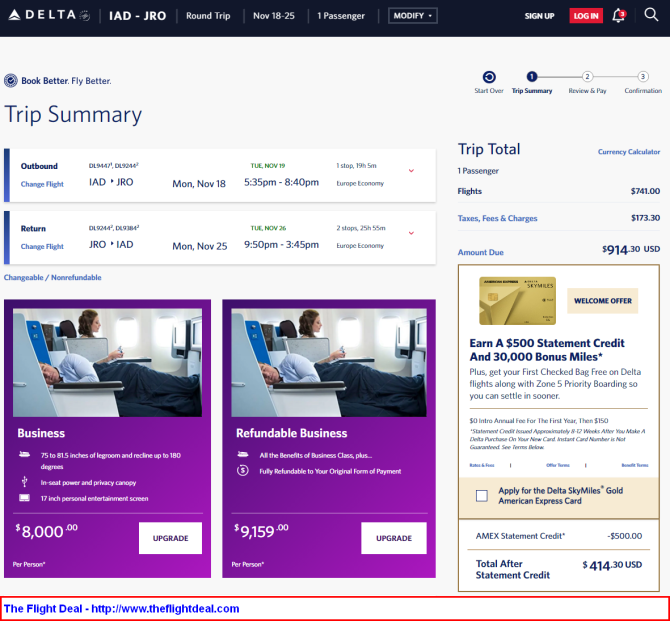Click Nov 18-25 dates in header

pyautogui.click(x=273, y=16)
